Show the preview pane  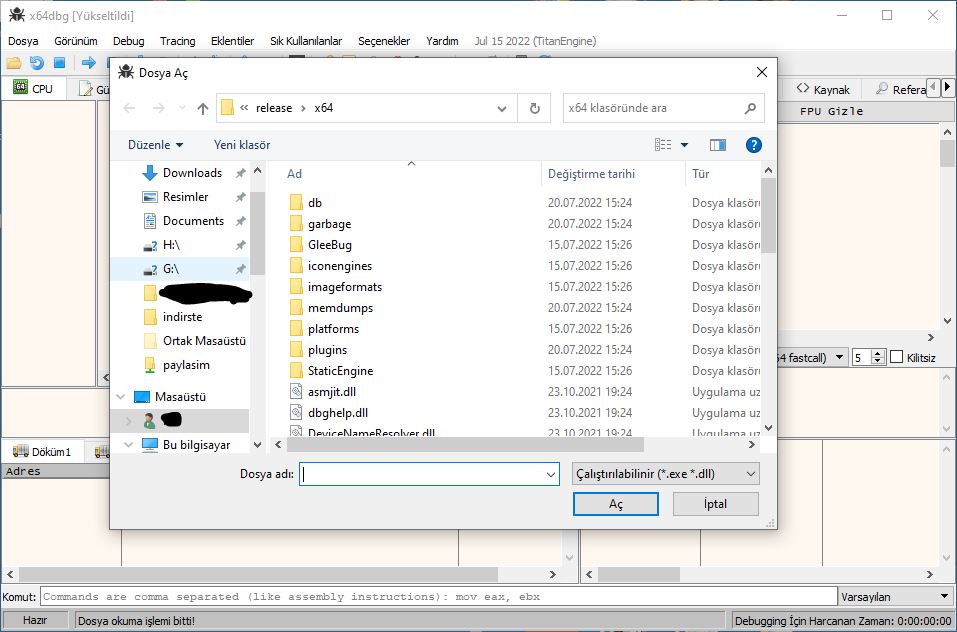pos(718,145)
